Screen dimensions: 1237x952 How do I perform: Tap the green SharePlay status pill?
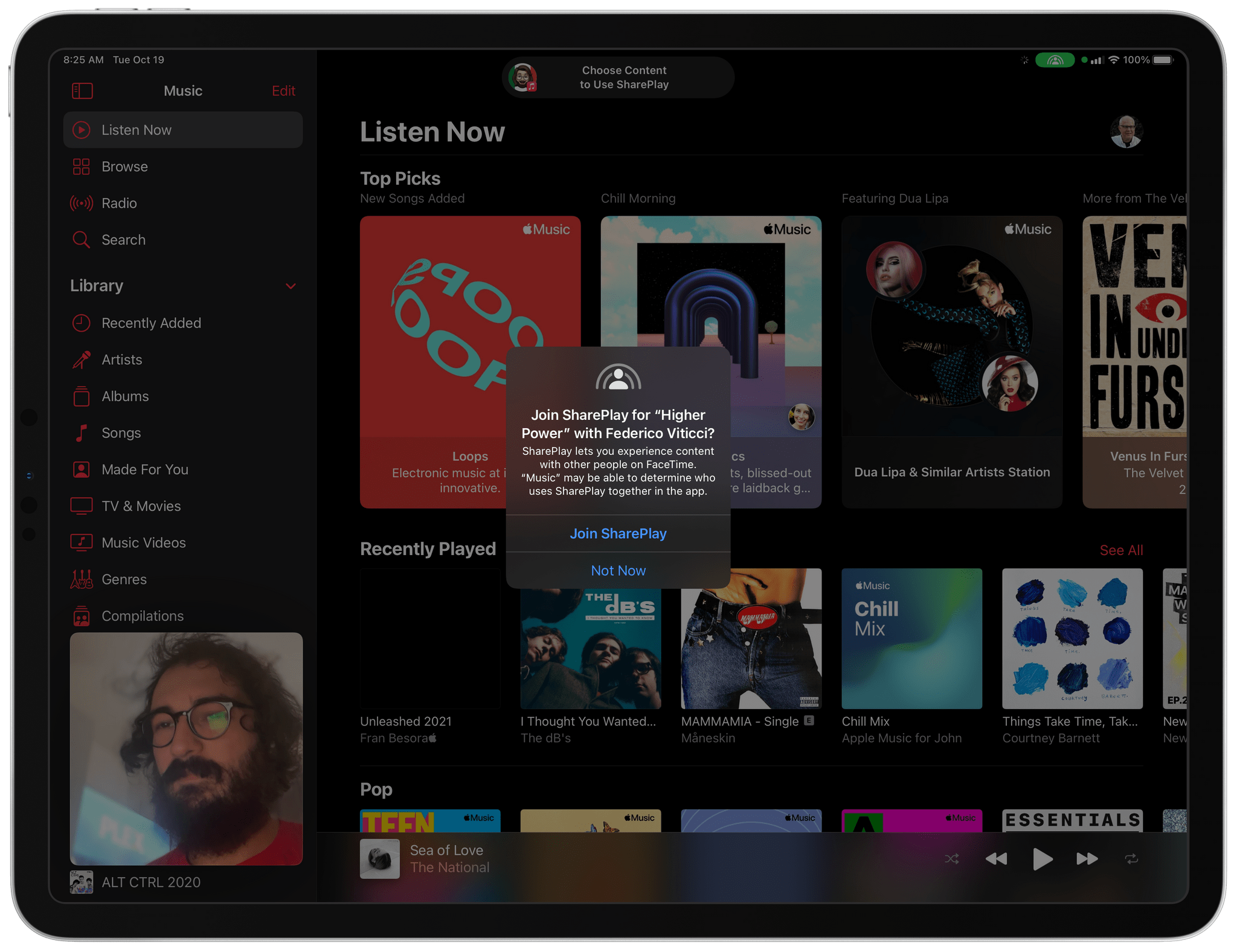(1055, 60)
